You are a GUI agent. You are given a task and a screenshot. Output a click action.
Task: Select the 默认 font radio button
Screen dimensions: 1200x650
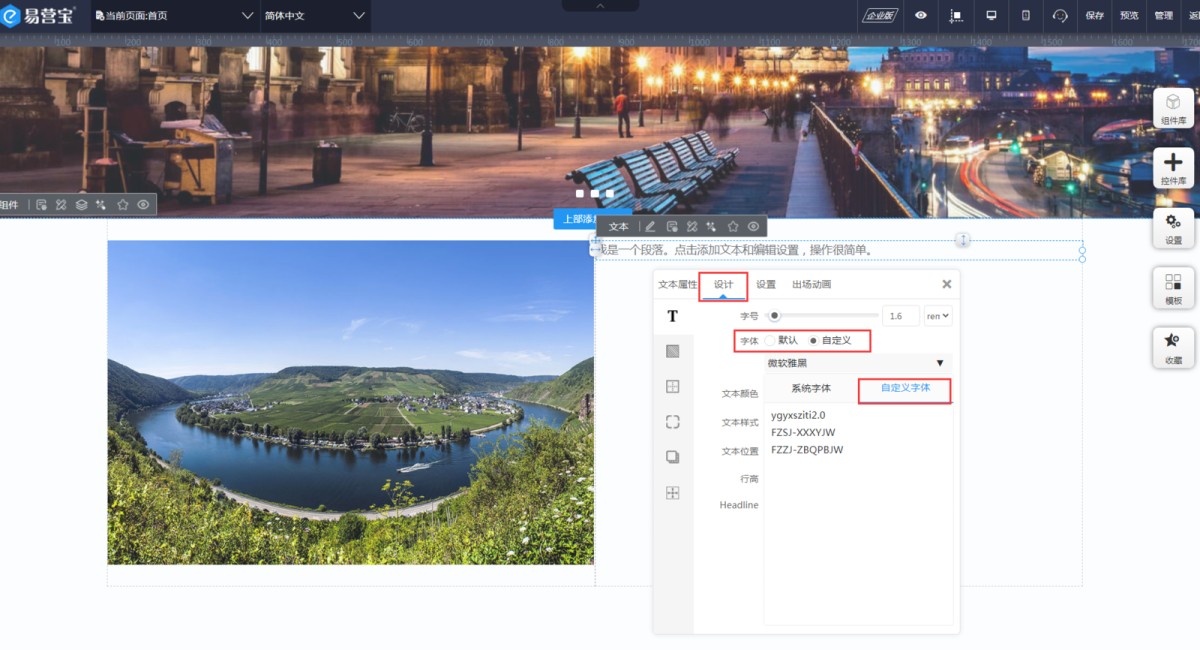771,340
